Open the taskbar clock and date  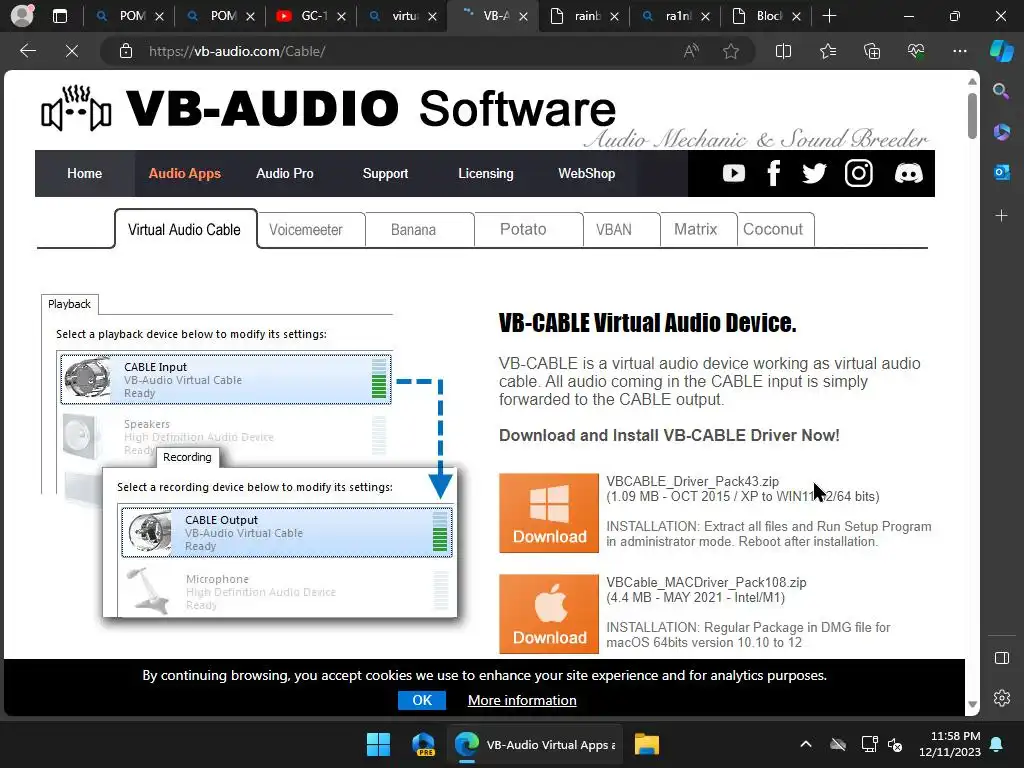[950, 744]
